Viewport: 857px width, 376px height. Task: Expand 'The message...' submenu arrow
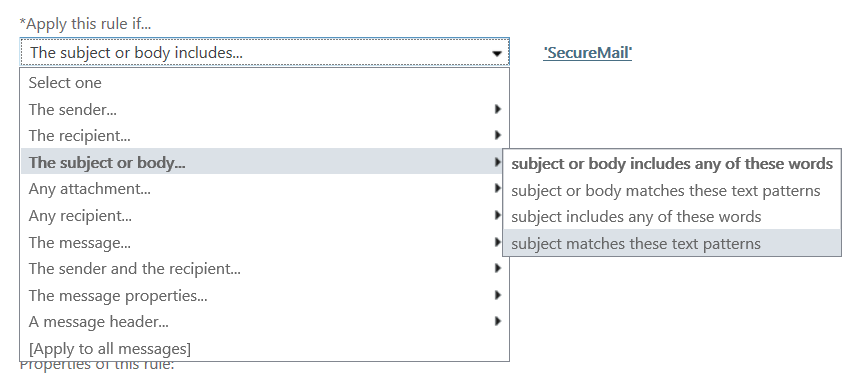point(497,242)
